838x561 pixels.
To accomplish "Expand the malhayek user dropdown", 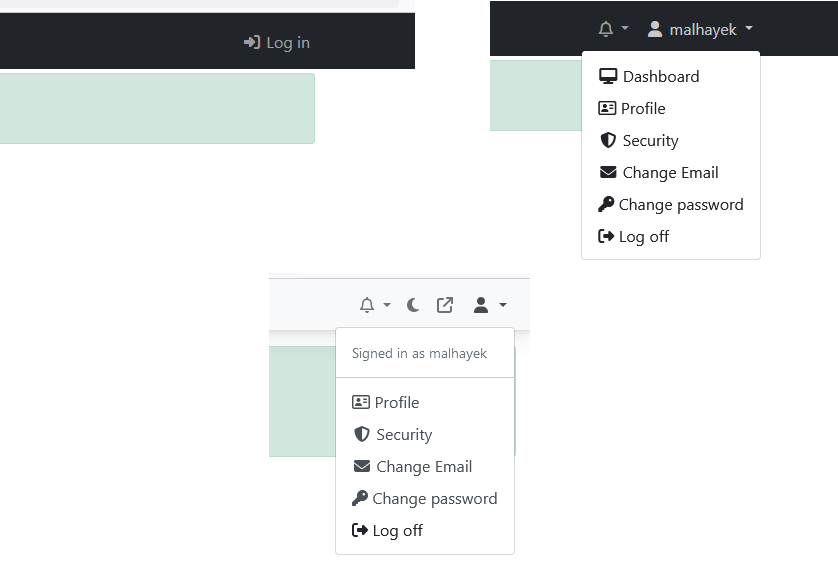I will tap(700, 29).
